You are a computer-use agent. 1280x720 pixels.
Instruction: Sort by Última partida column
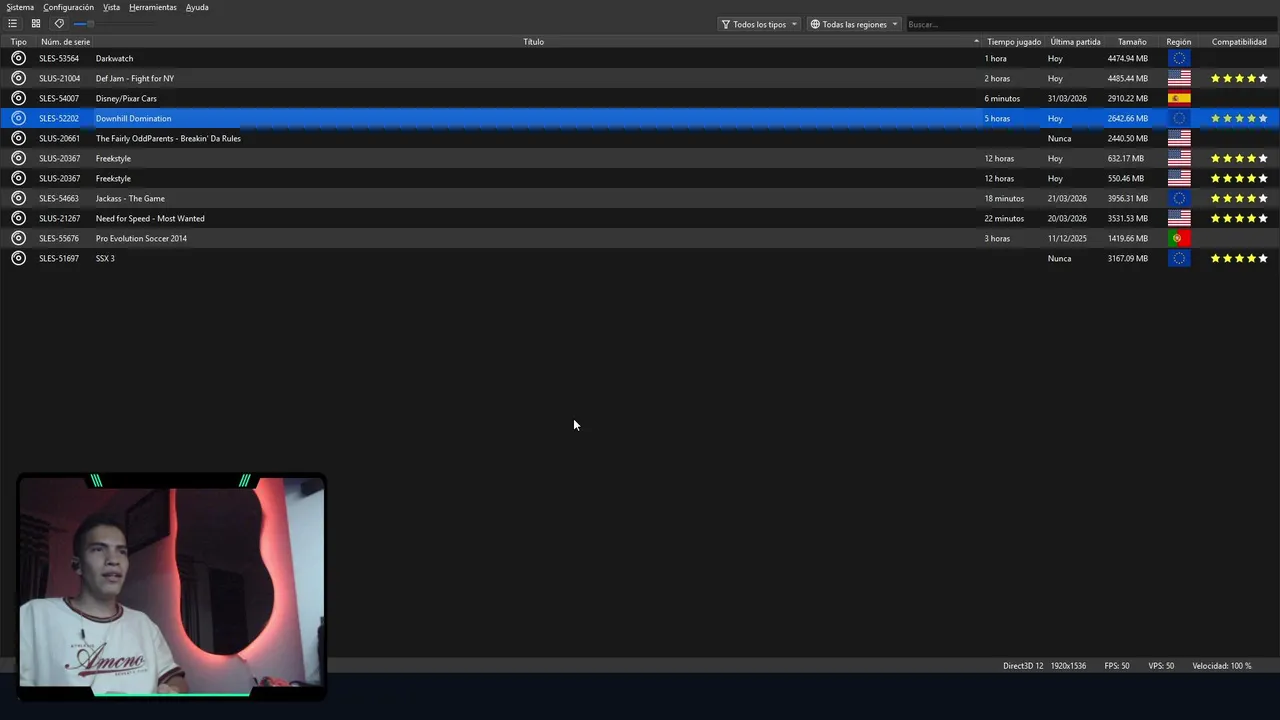coord(1075,42)
